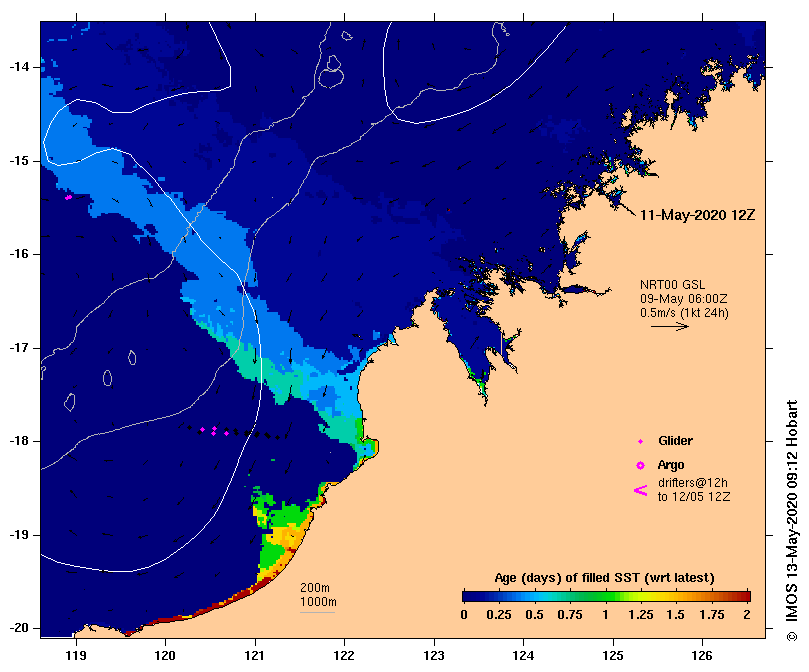The width and height of the screenshot is (809, 672).
Task: Click the longitude label 125
Action: pos(613,655)
